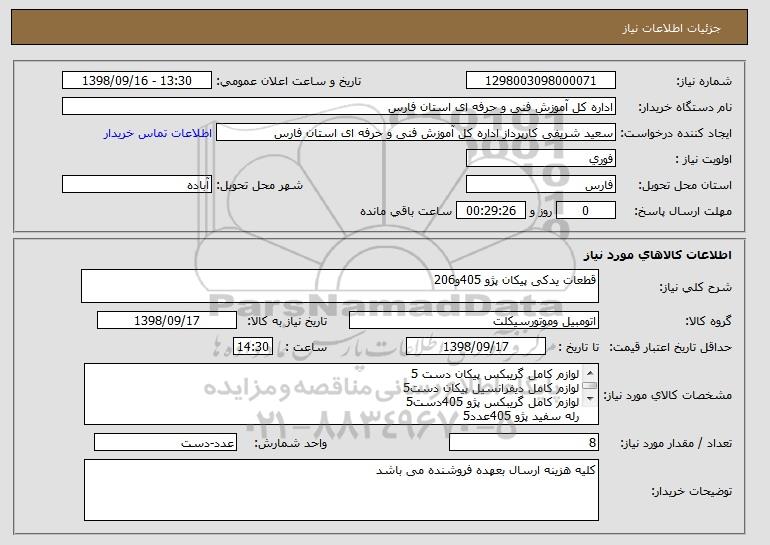770x545 pixels.
Task: Click the label مشخصات کالای مورد نیاز
Action: point(668,395)
